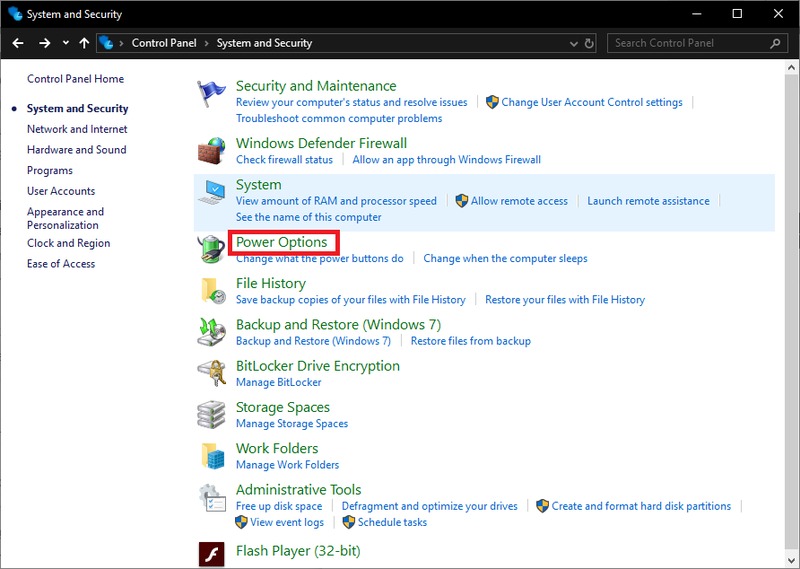Expand the address bar history dropdown arrow
The width and height of the screenshot is (800, 569).
tap(573, 44)
